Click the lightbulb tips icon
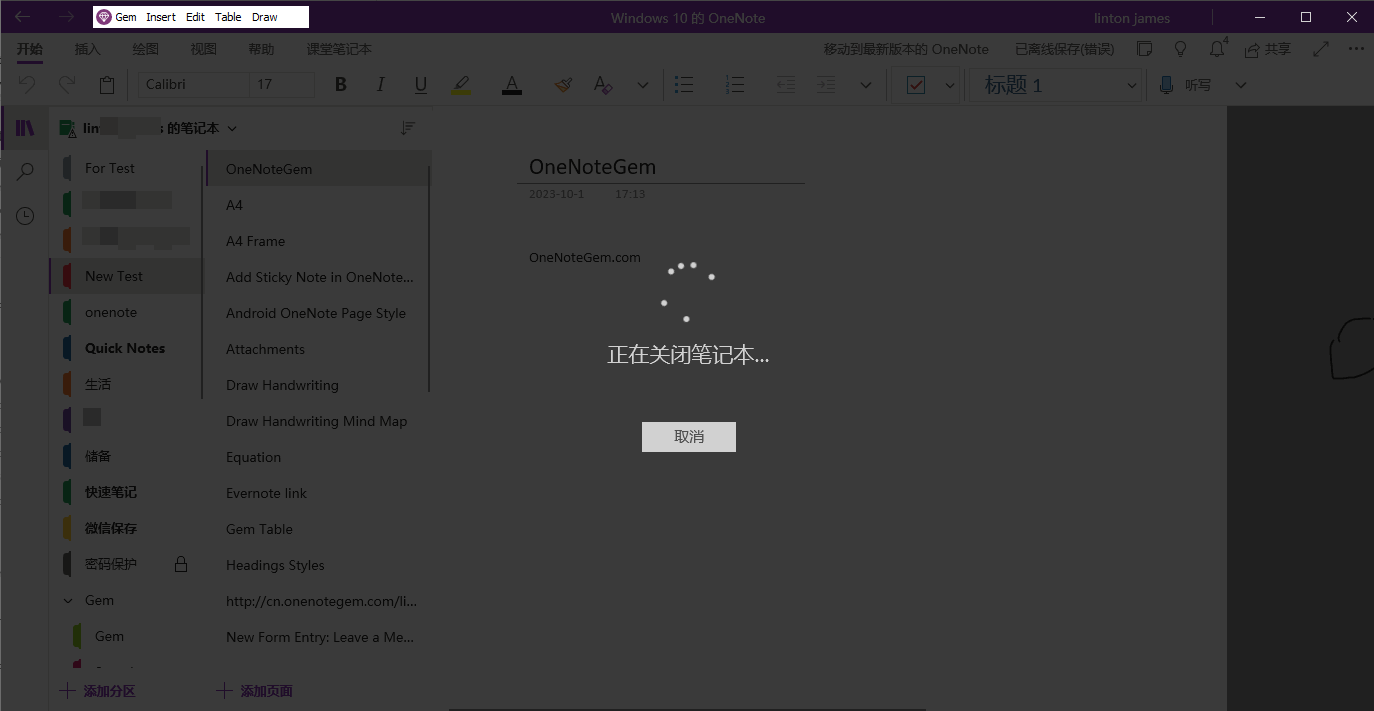Image resolution: width=1374 pixels, height=711 pixels. (1180, 49)
